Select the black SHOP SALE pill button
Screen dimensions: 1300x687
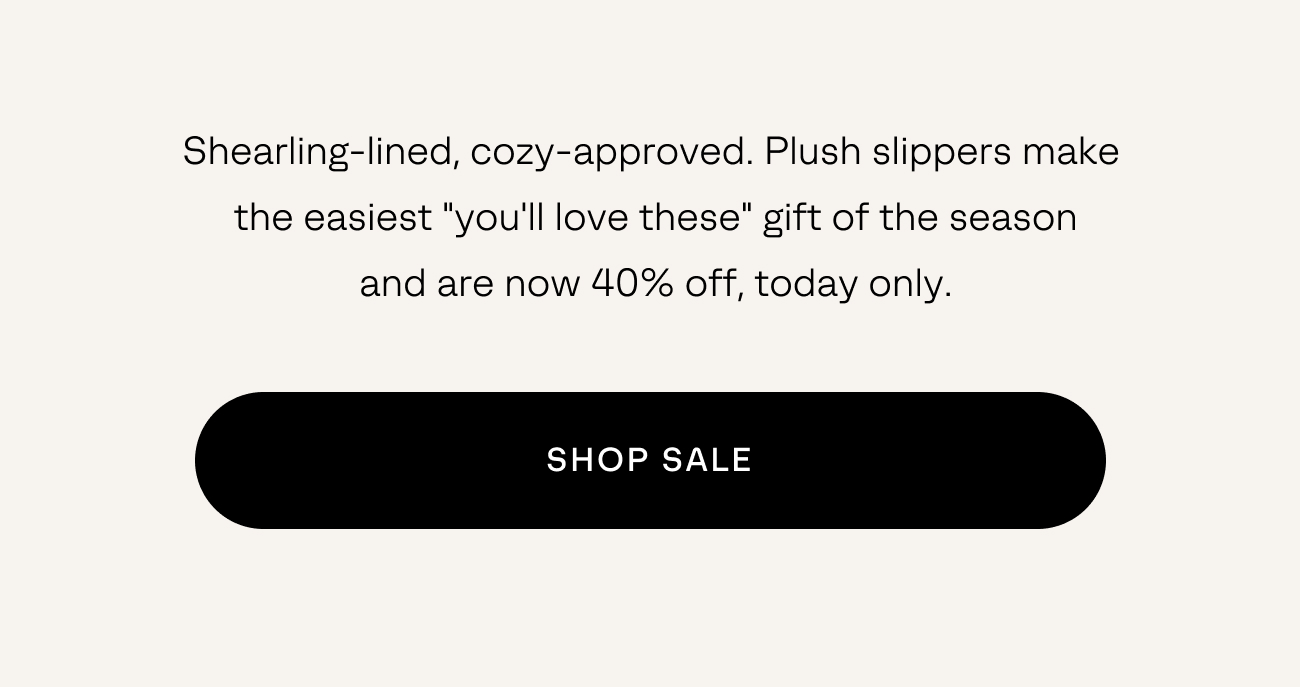[x=650, y=459]
